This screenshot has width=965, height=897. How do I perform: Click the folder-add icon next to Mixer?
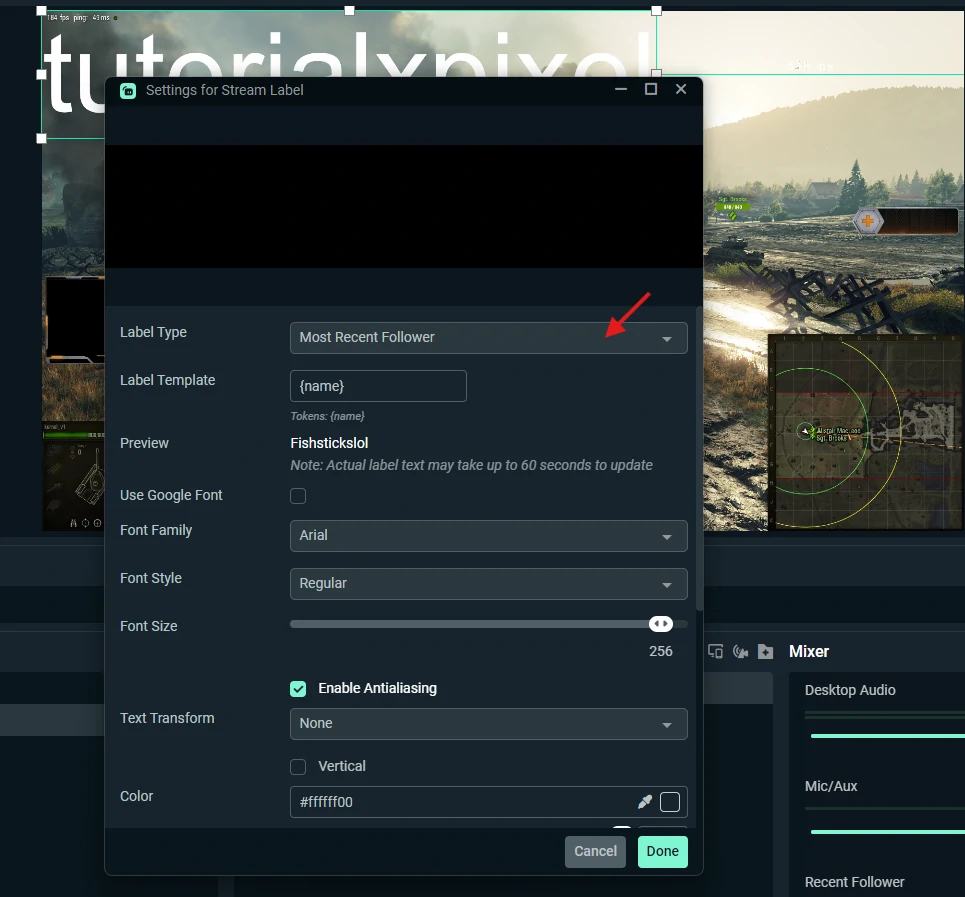[765, 651]
